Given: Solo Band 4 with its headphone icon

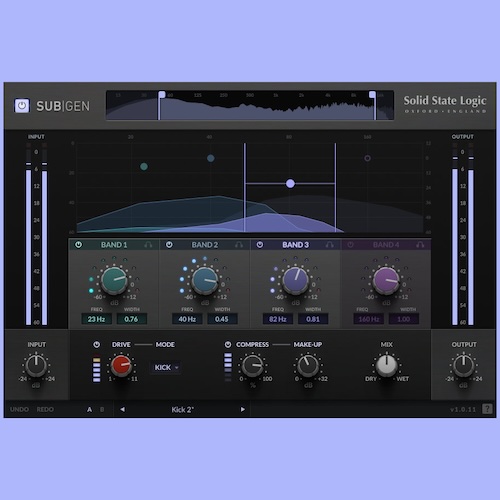Looking at the screenshot, I should coord(420,245).
